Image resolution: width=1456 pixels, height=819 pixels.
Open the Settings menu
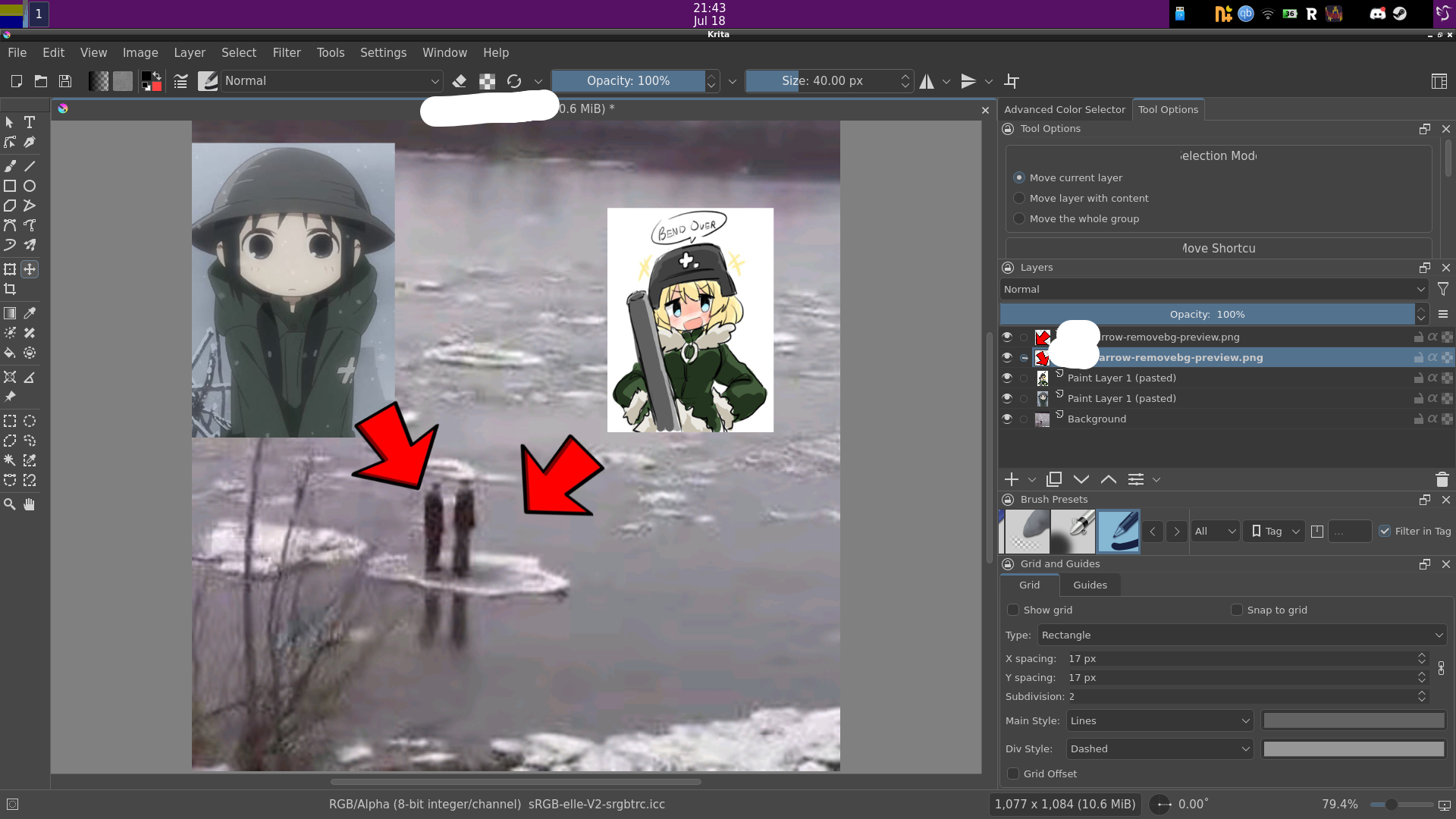click(x=383, y=52)
